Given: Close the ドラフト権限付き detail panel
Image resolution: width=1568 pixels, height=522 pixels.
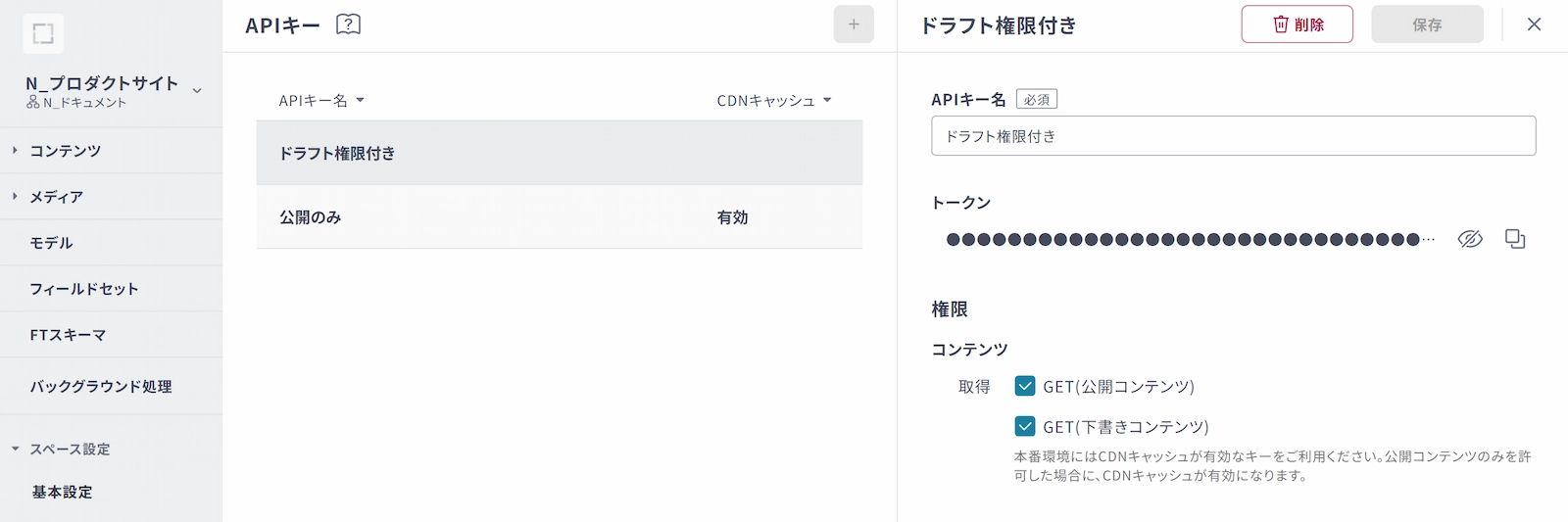Looking at the screenshot, I should click(x=1534, y=24).
